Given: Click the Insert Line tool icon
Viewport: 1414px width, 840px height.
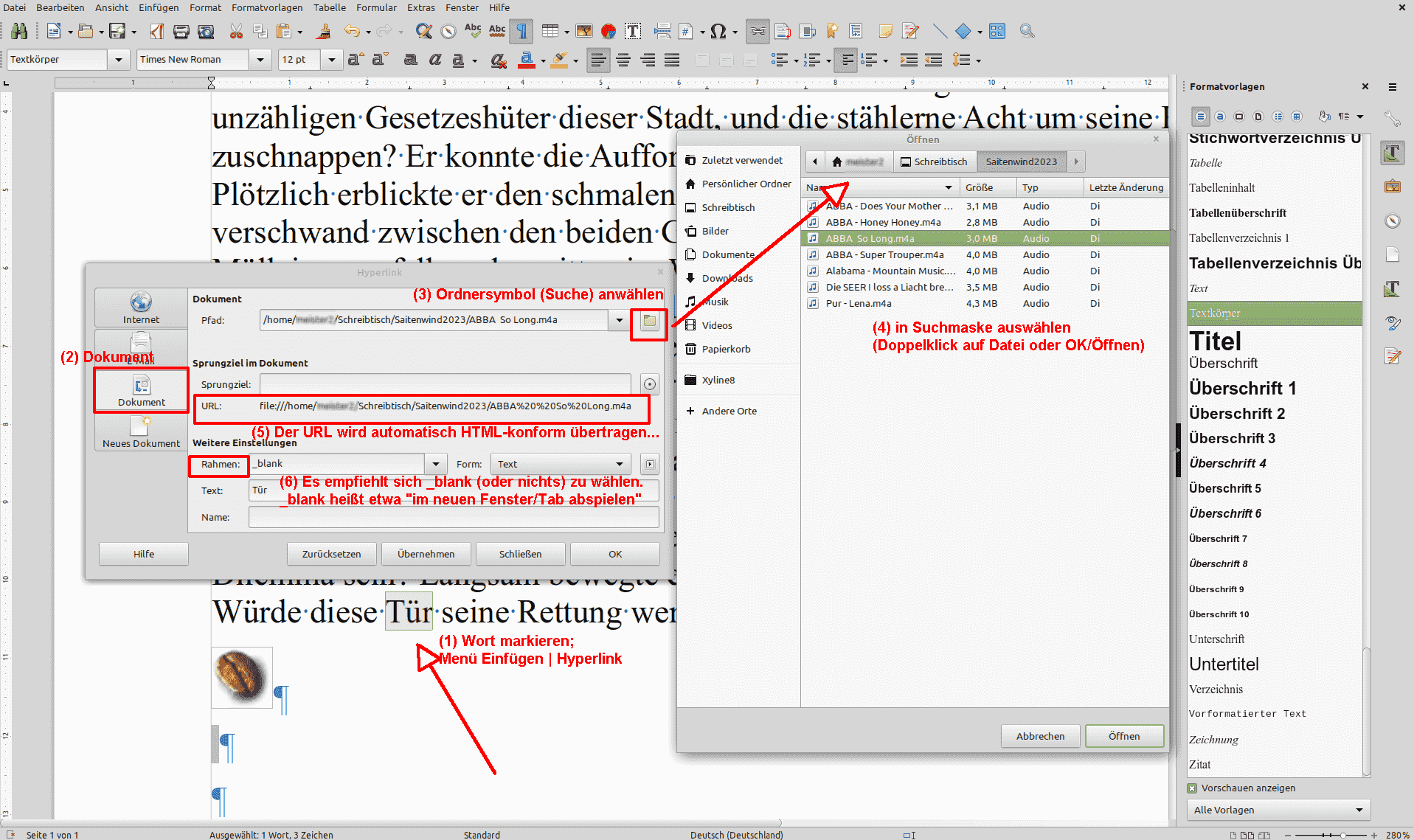Looking at the screenshot, I should click(x=939, y=31).
